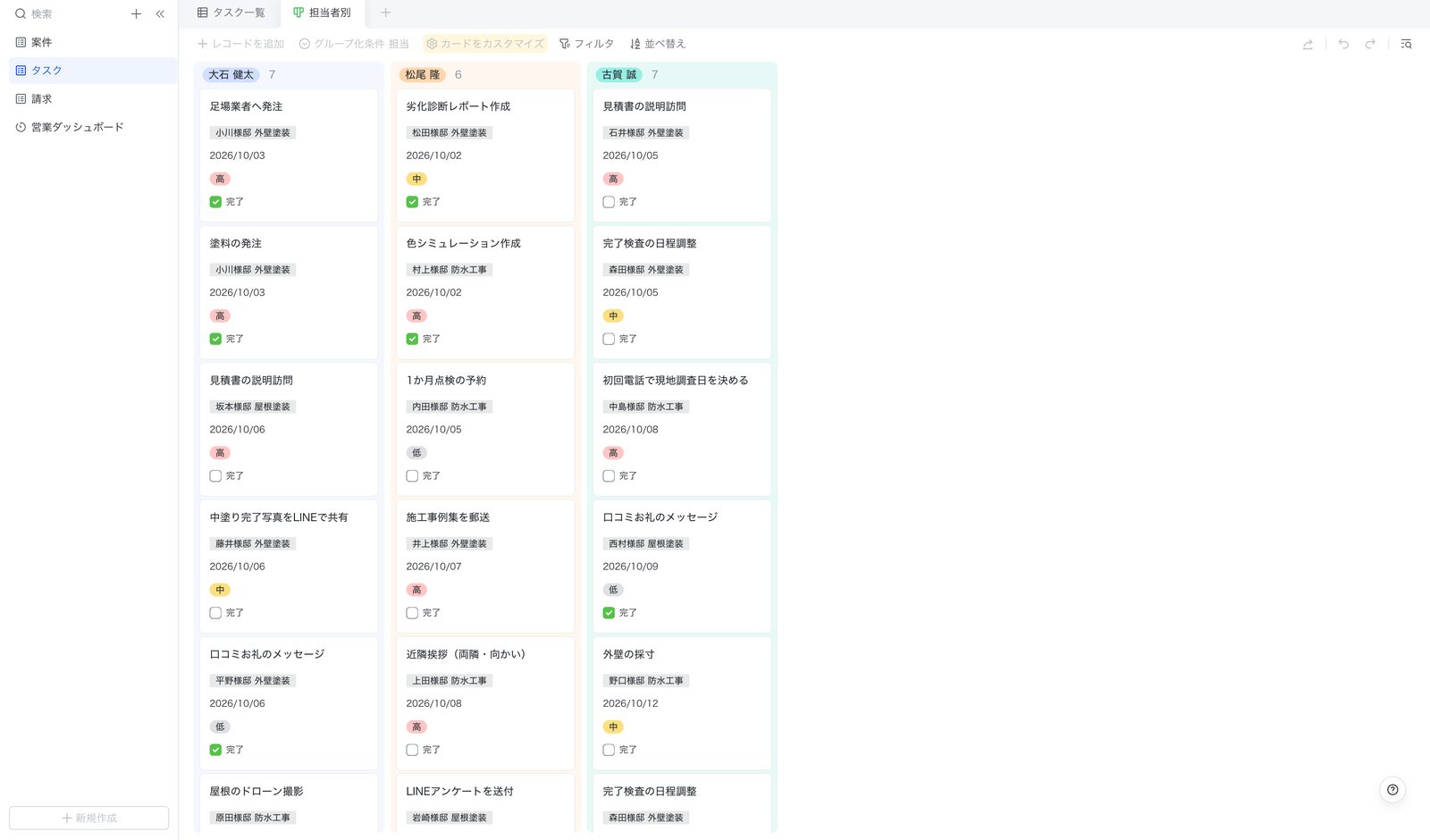Click 小川様邸 外壁塗装 link on 足場業者へ発注
This screenshot has width=1430, height=840.
(x=253, y=133)
